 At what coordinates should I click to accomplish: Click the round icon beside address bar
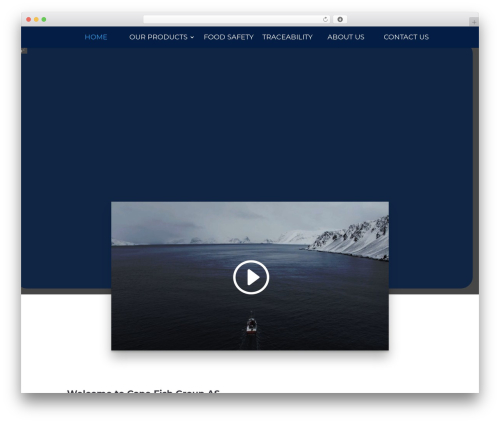[x=340, y=19]
